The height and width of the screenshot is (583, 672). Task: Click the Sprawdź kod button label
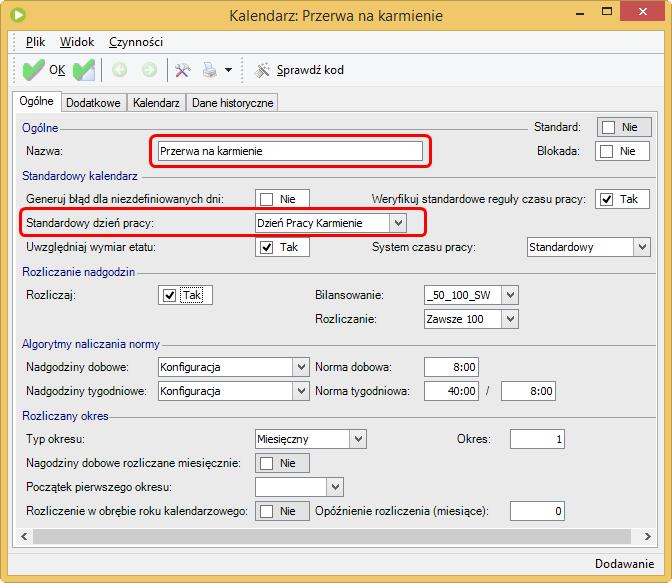(310, 70)
